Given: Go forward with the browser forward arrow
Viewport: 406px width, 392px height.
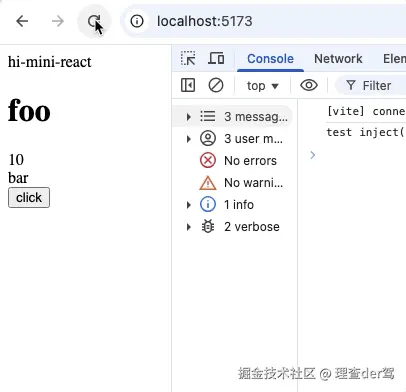Looking at the screenshot, I should click(58, 21).
